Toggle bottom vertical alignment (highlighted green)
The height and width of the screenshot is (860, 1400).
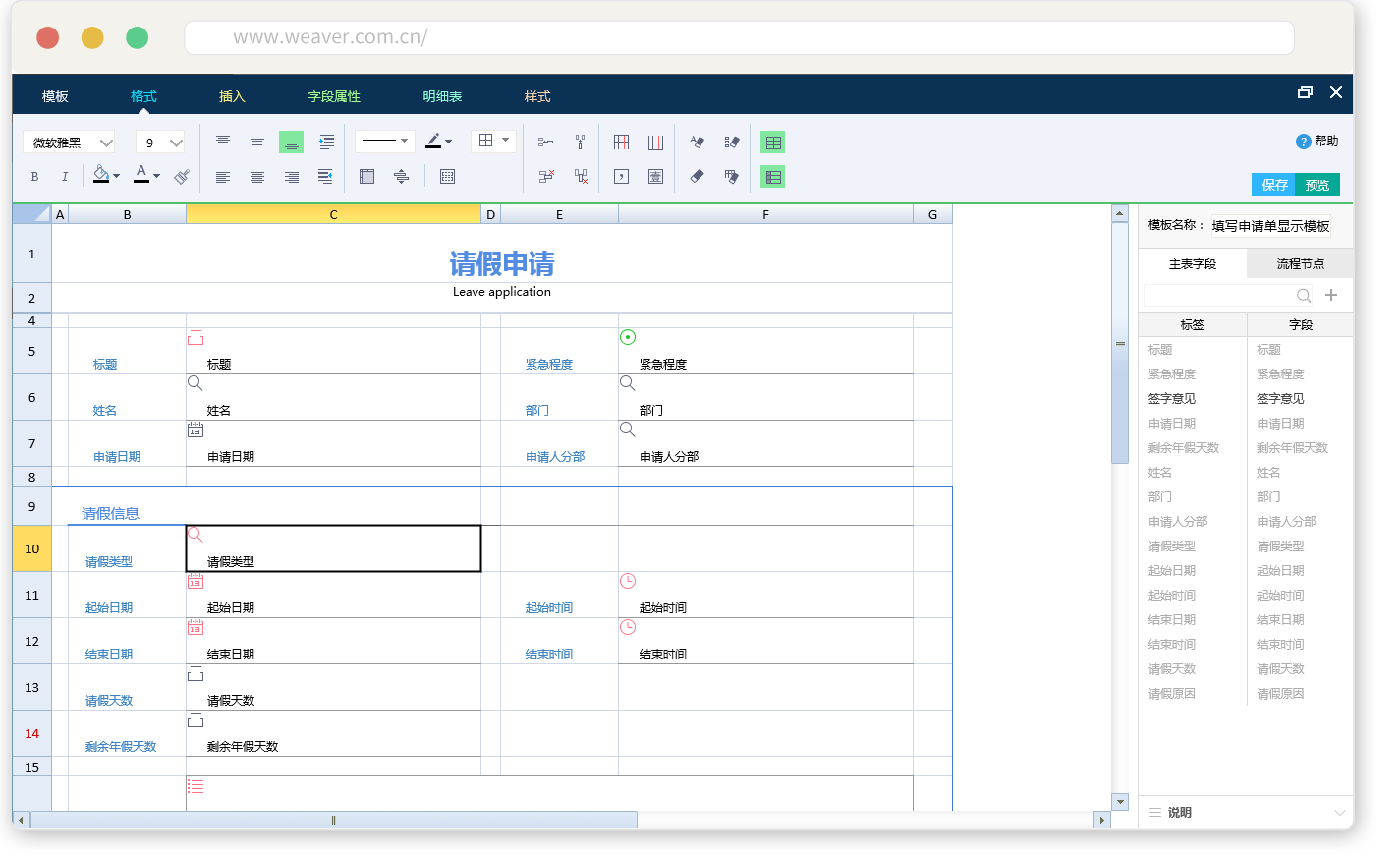[x=291, y=143]
